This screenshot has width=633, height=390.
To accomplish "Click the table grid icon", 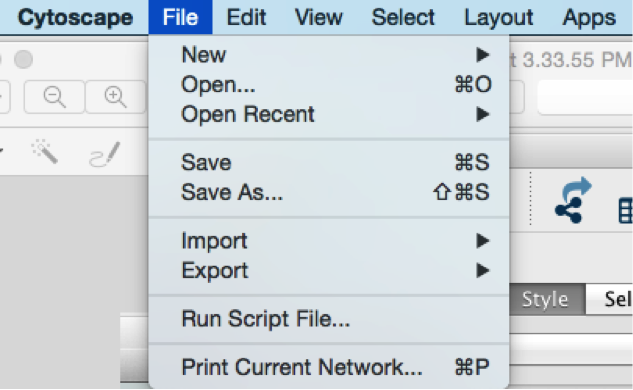I will click(x=625, y=210).
